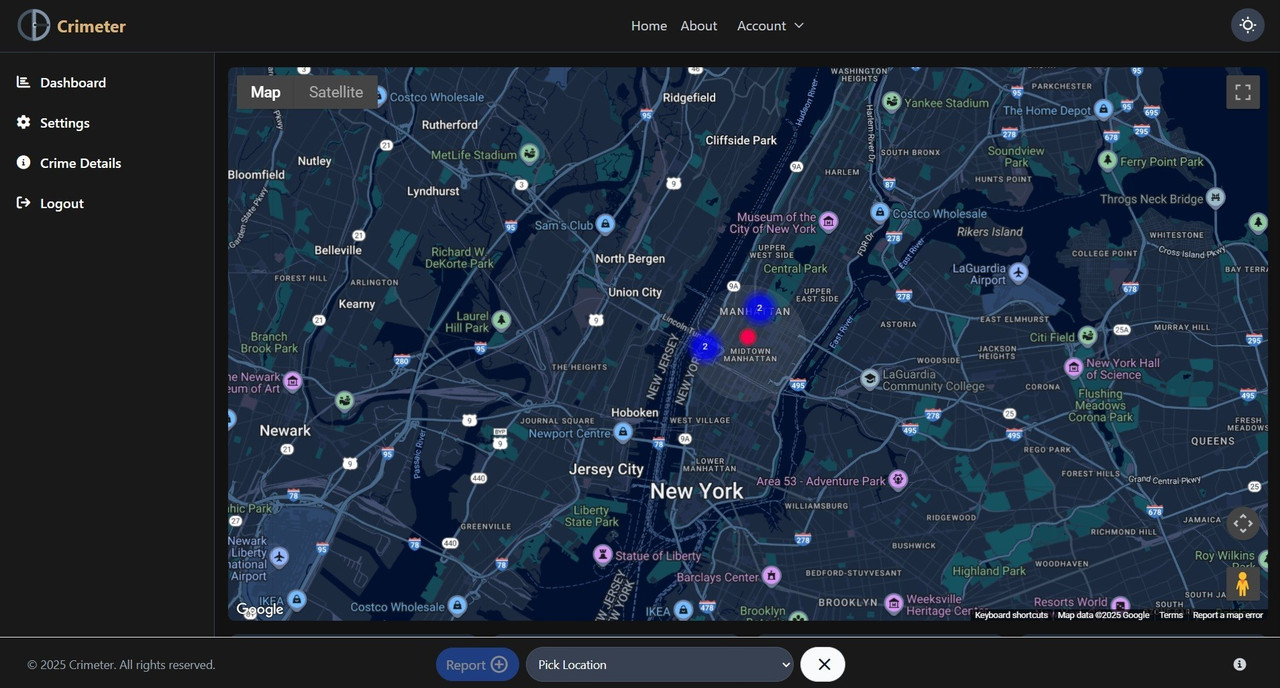
Task: Click the Statue of Liberty marker
Action: pos(603,554)
